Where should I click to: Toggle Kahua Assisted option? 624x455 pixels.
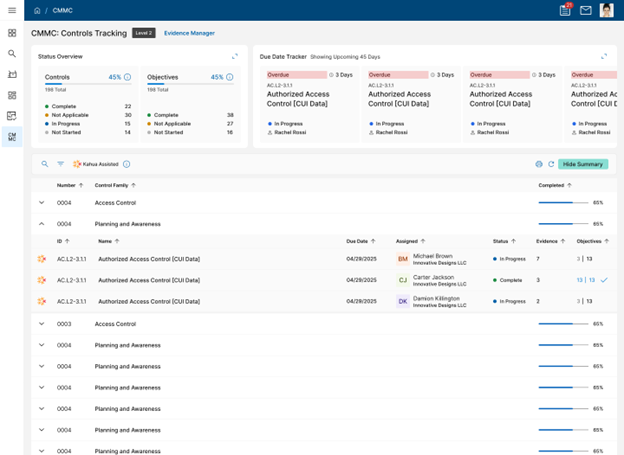96,164
